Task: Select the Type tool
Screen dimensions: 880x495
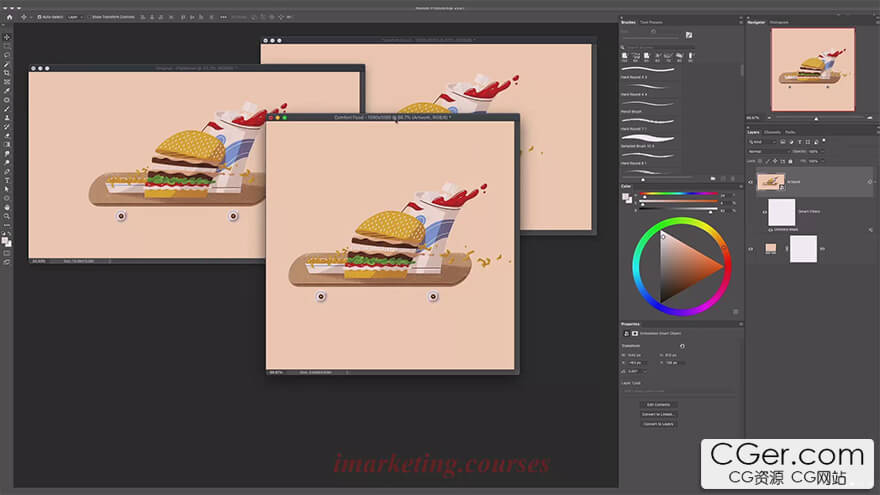Action: click(x=7, y=180)
